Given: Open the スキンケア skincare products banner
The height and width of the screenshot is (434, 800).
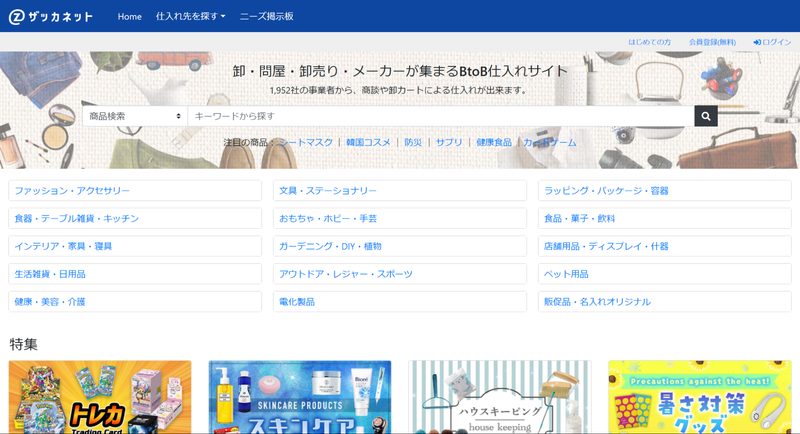Looking at the screenshot, I should click(300, 397).
